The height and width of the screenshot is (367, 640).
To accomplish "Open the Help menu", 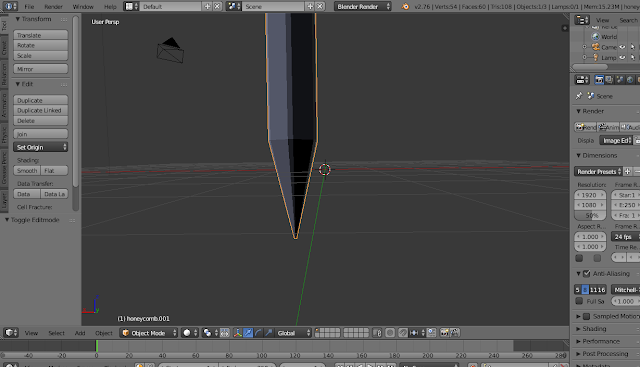I will (x=110, y=7).
